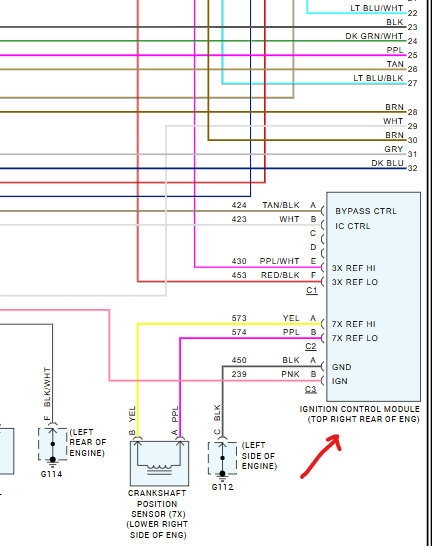Click the LT BLU/BLK label at pin 27
Image resolution: width=433 pixels, height=546 pixels.
[x=378, y=78]
